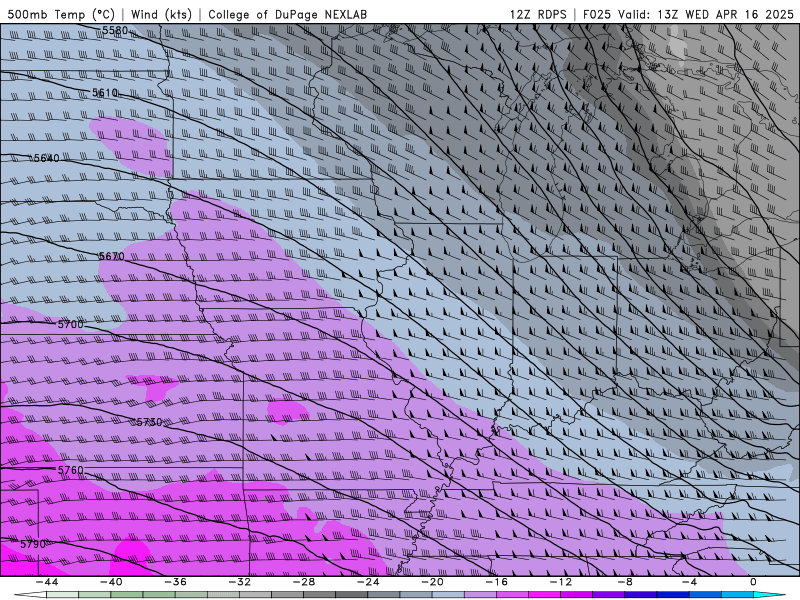800x600 pixels.
Task: Click the 5700 height contour label
Action: tap(70, 324)
